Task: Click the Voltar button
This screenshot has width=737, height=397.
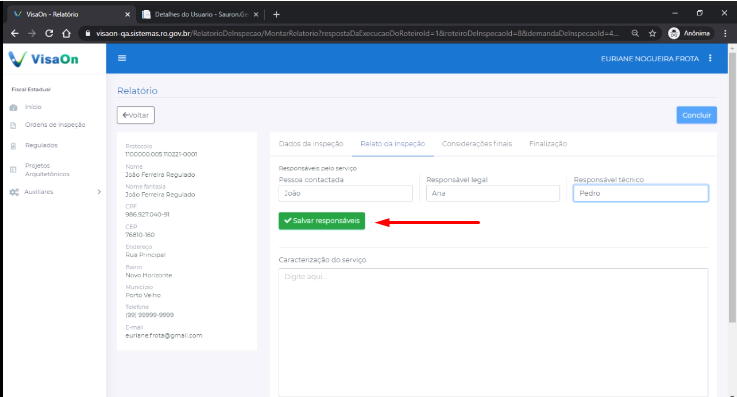Action: click(136, 115)
